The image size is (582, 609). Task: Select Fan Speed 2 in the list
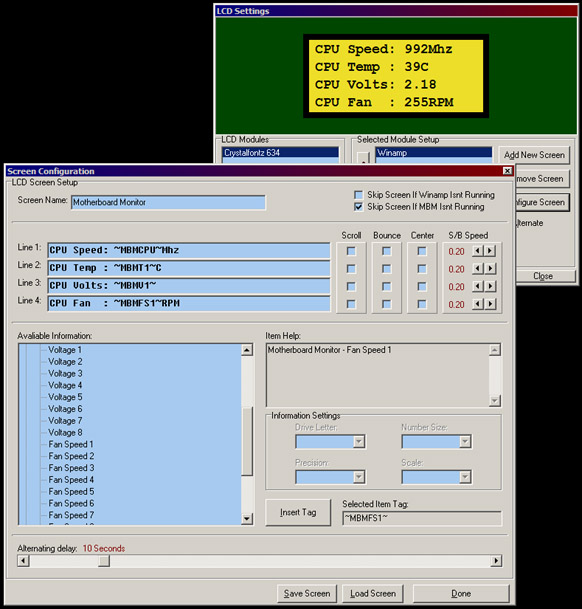point(71,456)
